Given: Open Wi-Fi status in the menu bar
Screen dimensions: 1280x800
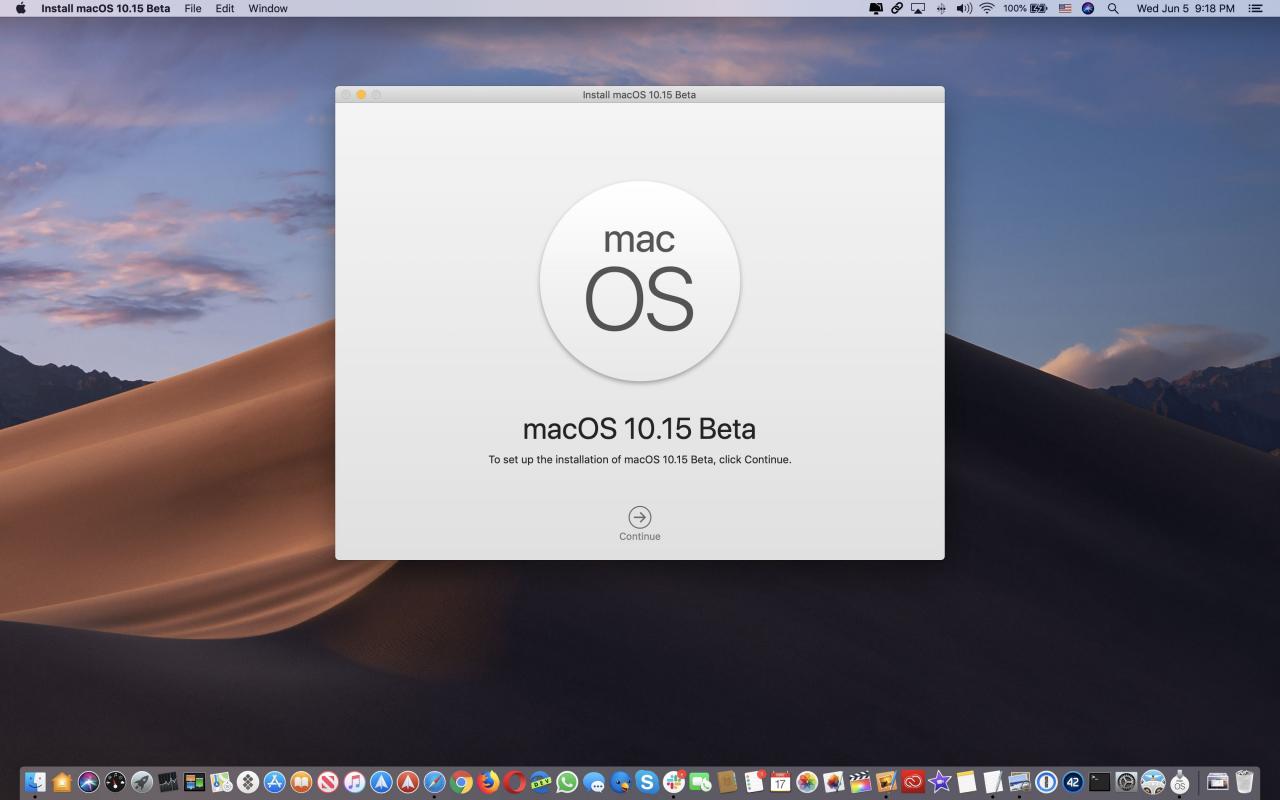Looking at the screenshot, I should pos(987,8).
